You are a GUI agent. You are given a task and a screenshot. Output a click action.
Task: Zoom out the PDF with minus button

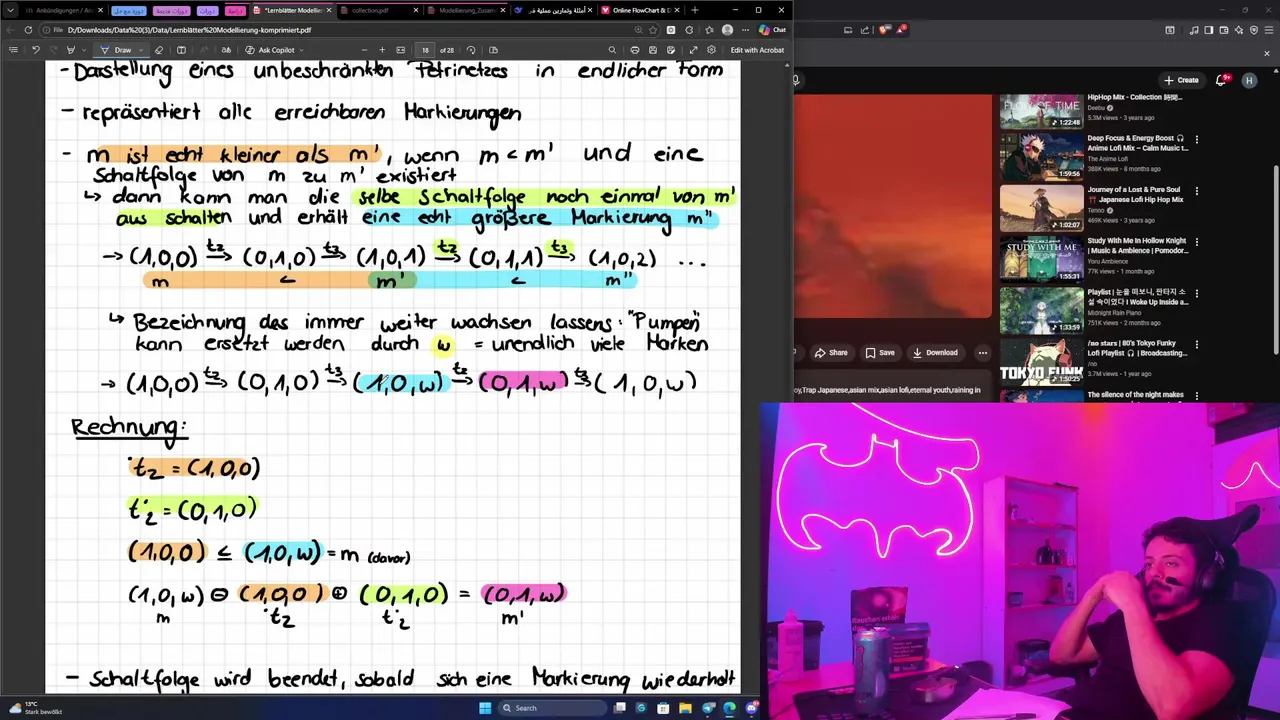pyautogui.click(x=364, y=50)
